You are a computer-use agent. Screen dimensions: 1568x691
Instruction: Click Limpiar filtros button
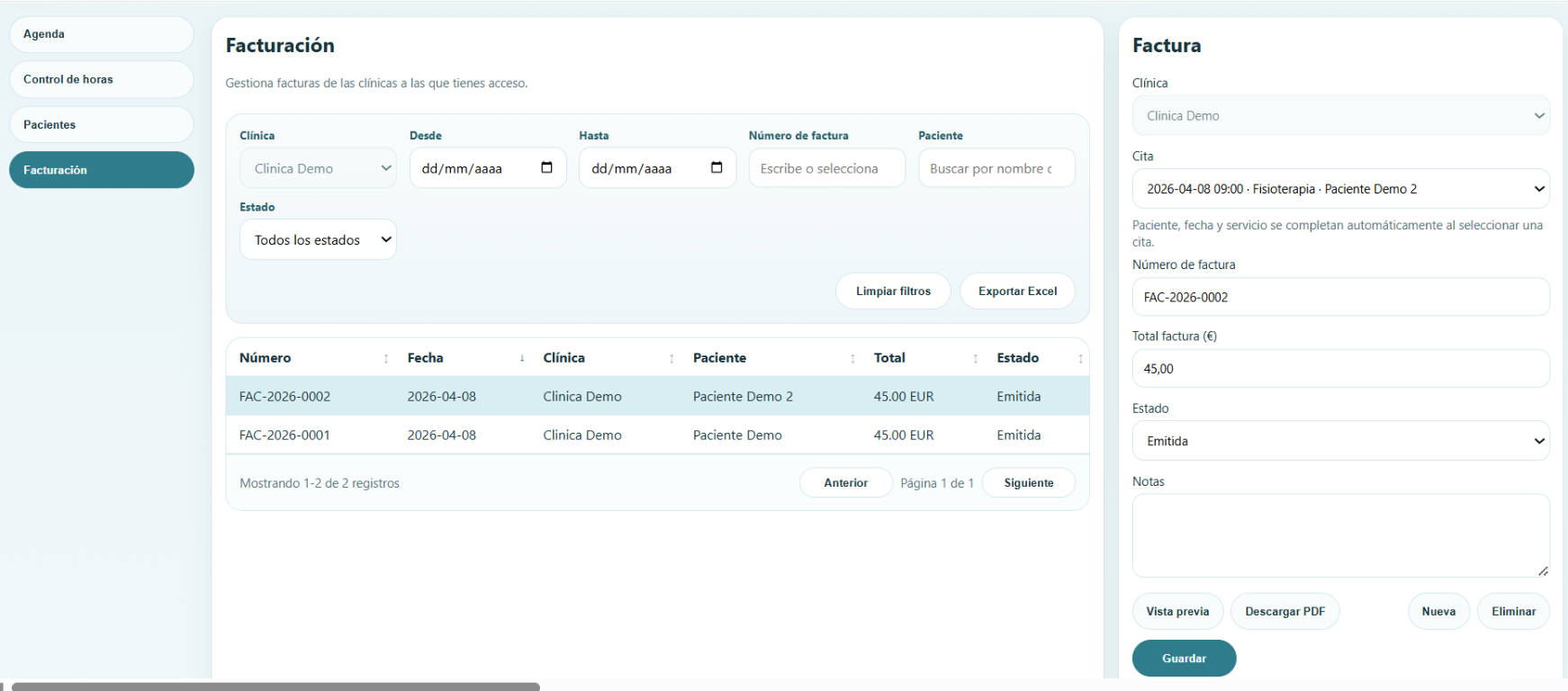893,291
